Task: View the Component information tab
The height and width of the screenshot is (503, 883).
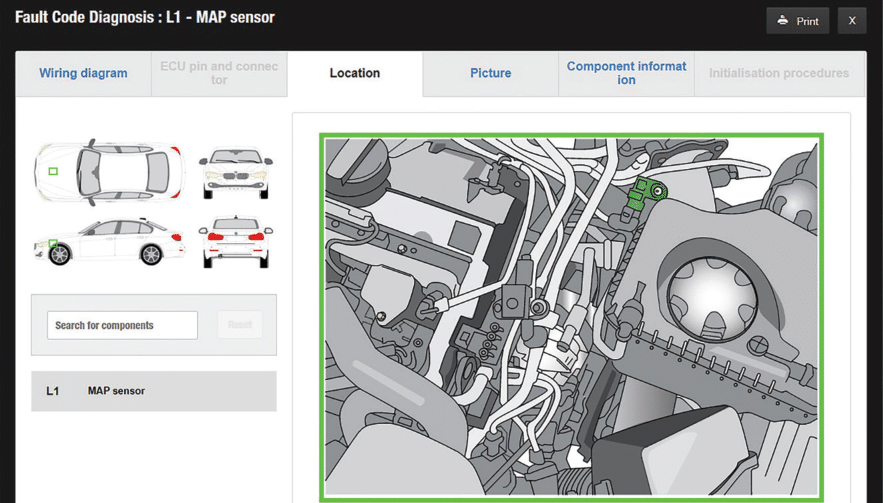Action: tap(626, 73)
